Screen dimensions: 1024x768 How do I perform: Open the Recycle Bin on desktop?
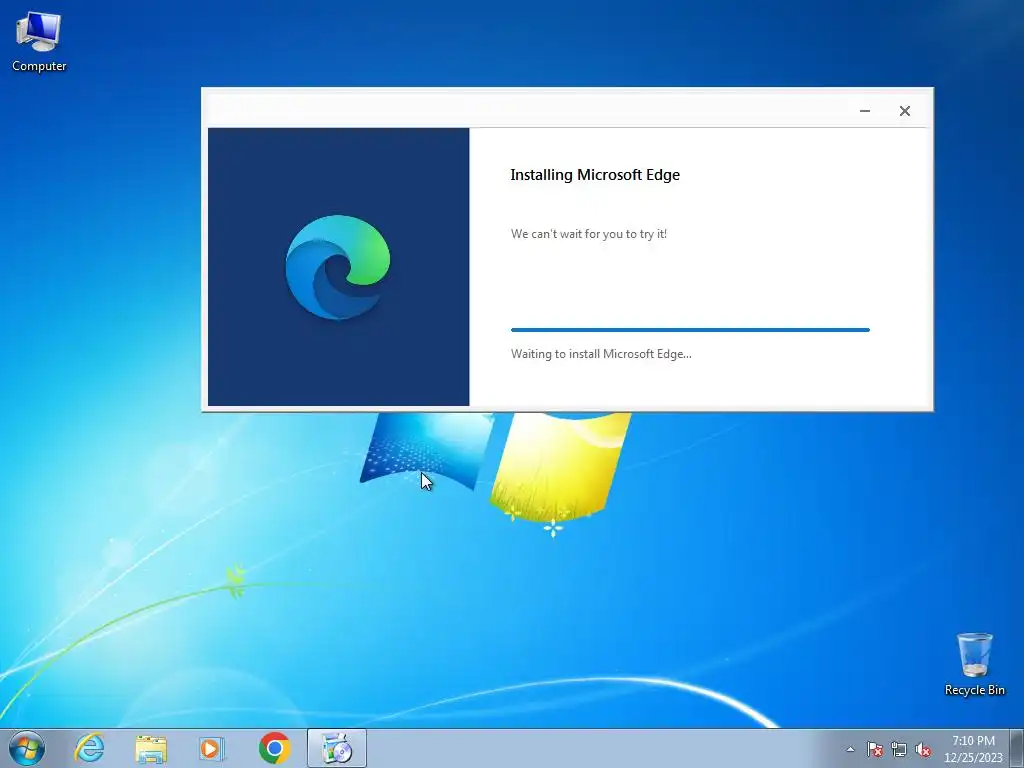pyautogui.click(x=974, y=664)
